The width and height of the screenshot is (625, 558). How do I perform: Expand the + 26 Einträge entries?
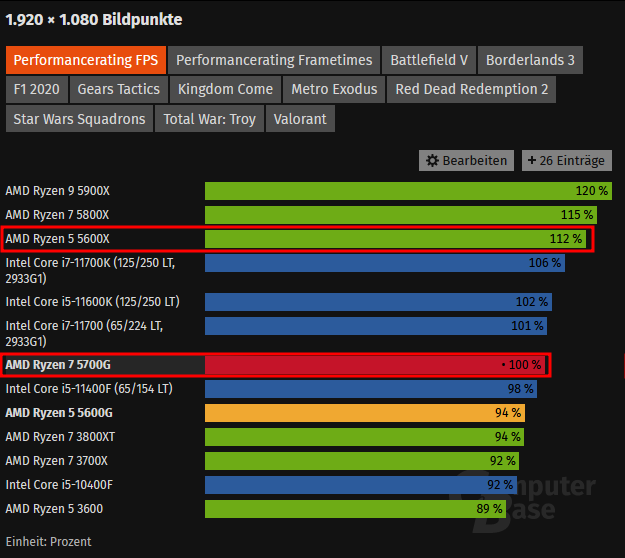pyautogui.click(x=567, y=161)
